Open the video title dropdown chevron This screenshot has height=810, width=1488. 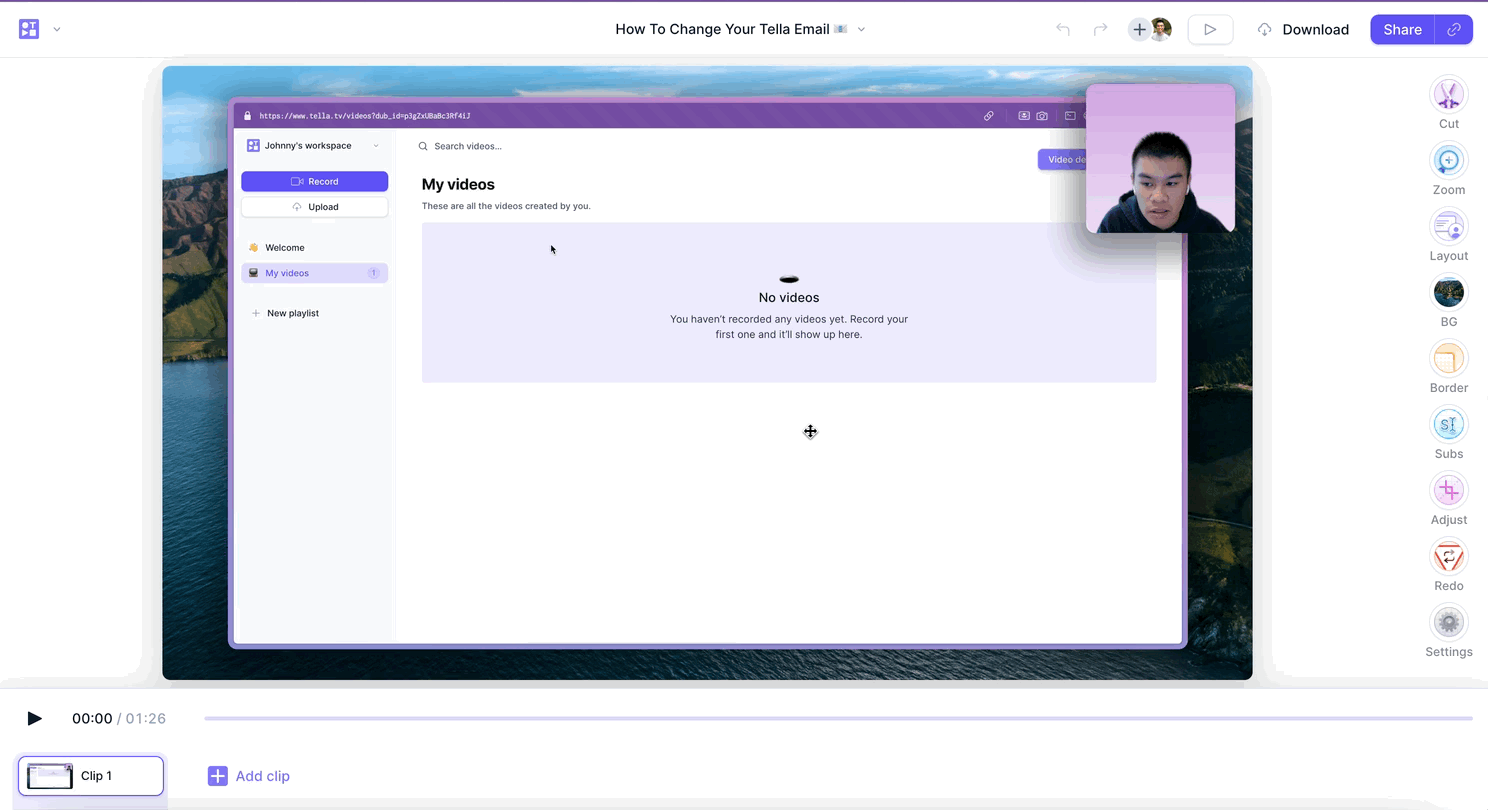point(861,29)
